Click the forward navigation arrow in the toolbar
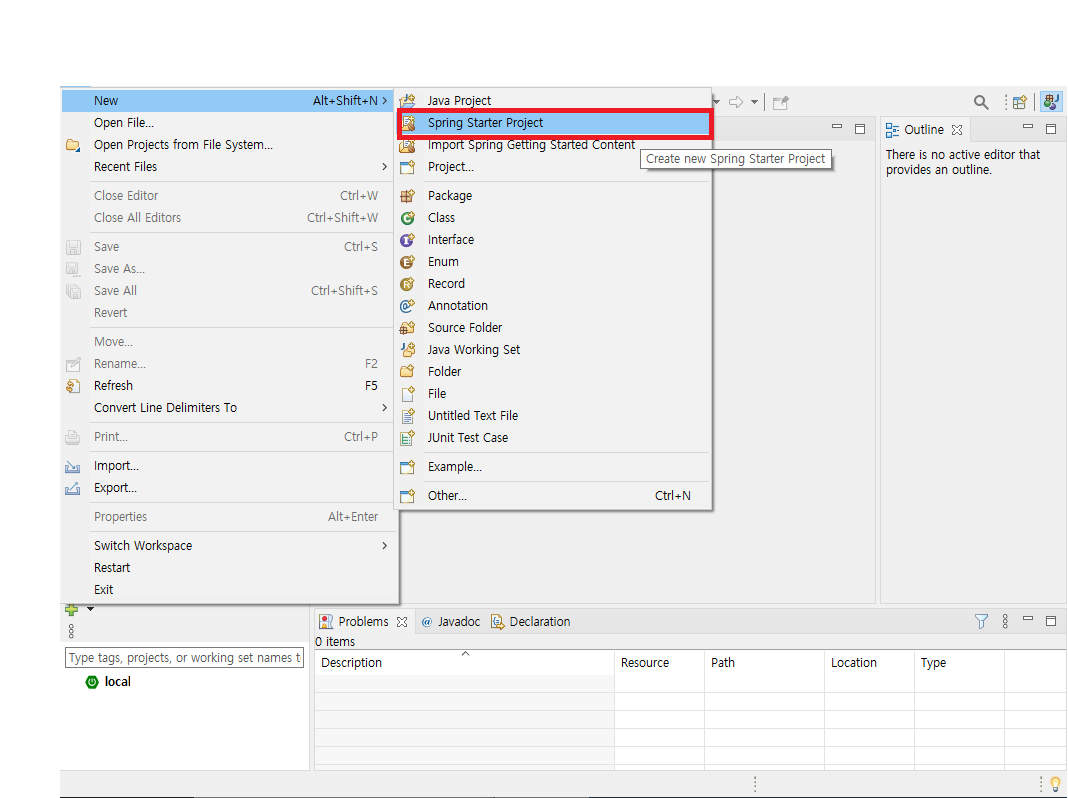 pyautogui.click(x=736, y=102)
